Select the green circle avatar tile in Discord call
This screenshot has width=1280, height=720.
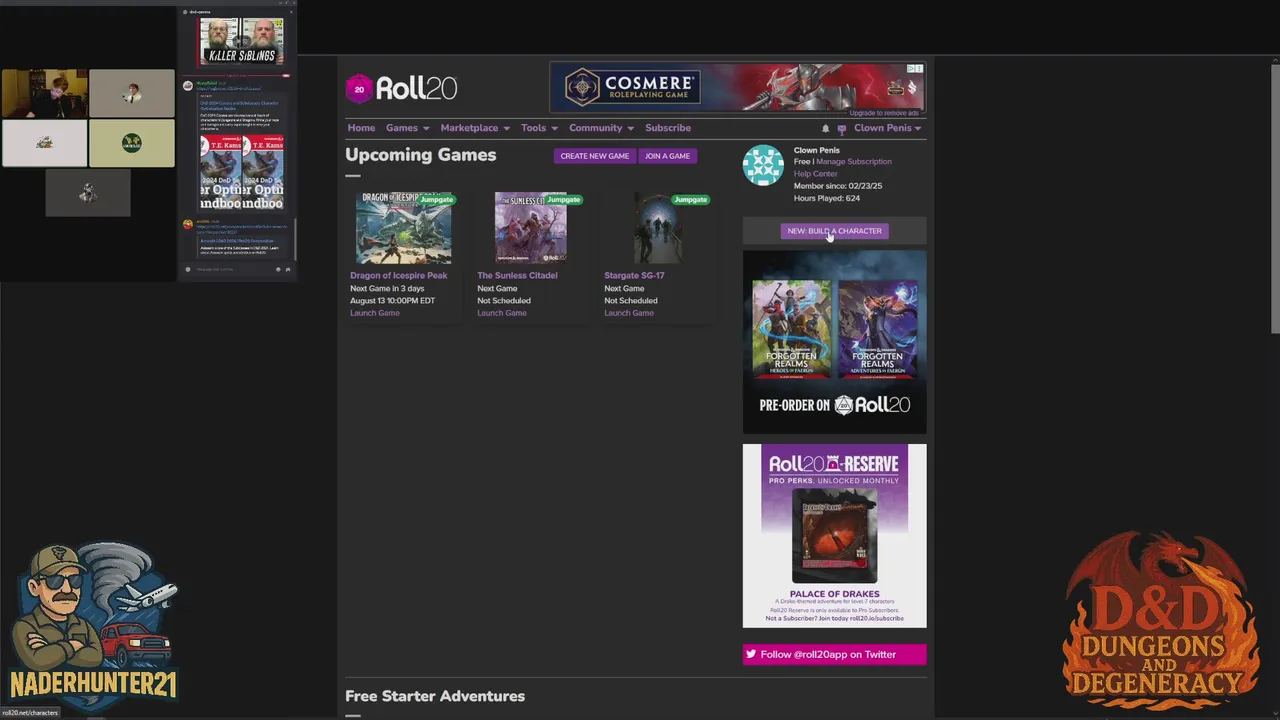(131, 143)
